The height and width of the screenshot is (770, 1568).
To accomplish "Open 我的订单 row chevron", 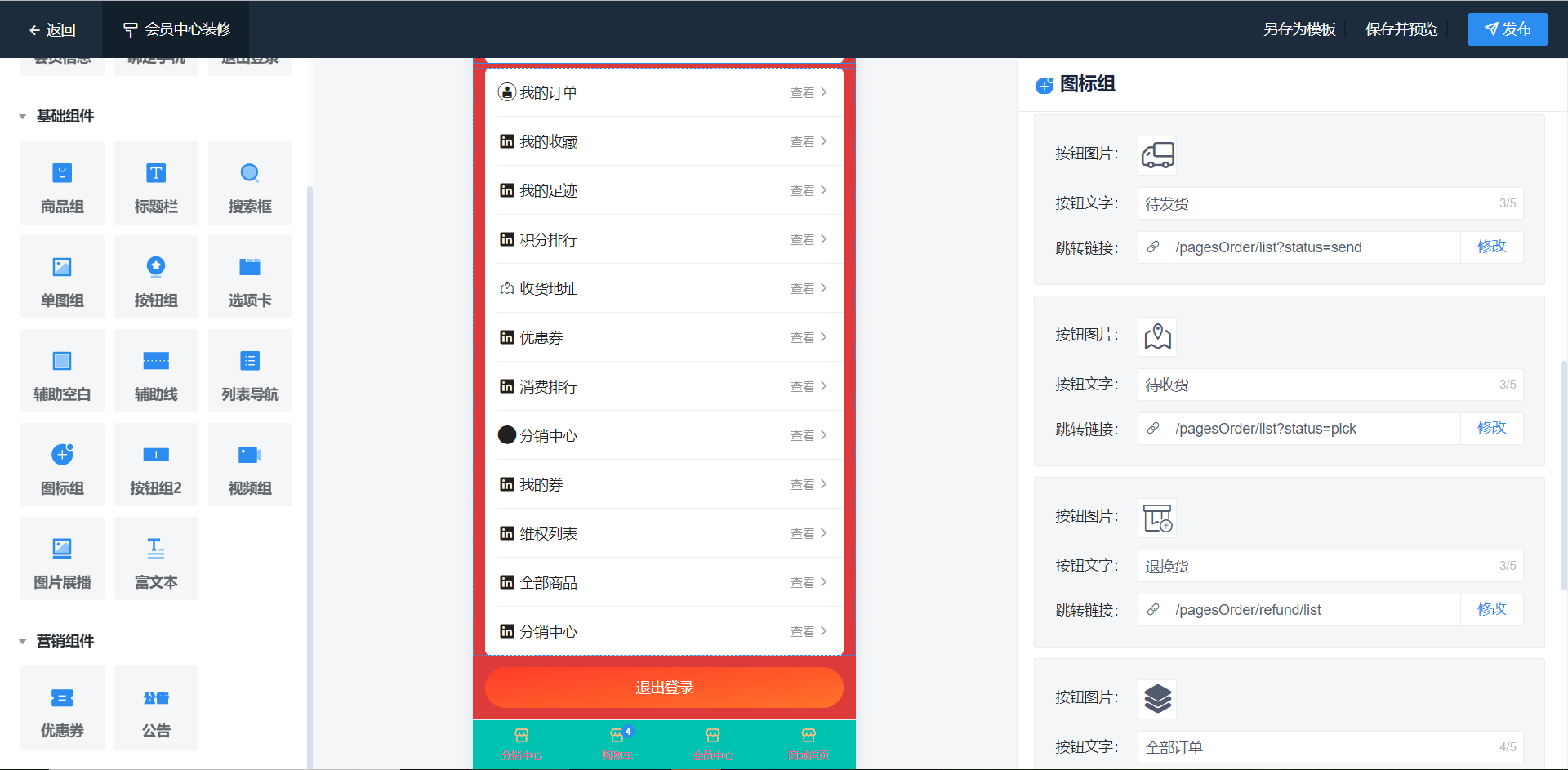I will click(823, 92).
